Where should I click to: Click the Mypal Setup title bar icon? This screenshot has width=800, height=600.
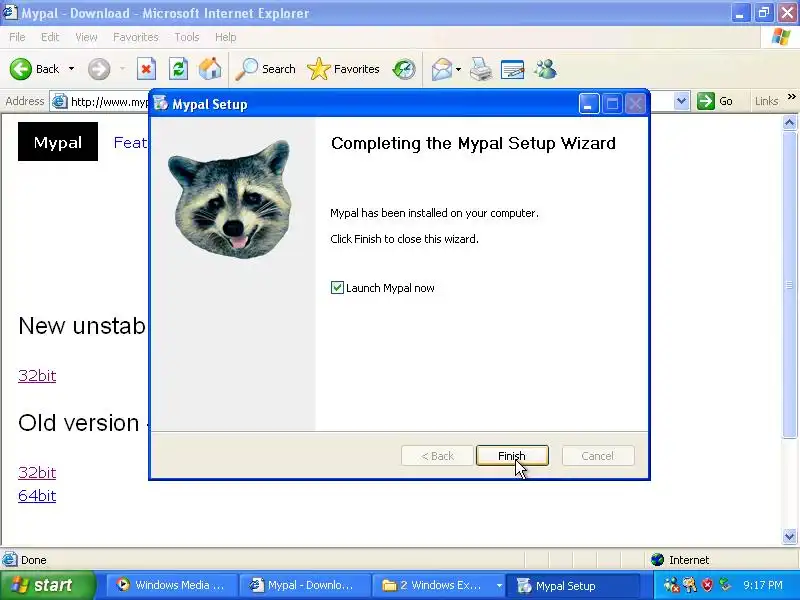[x=161, y=104]
